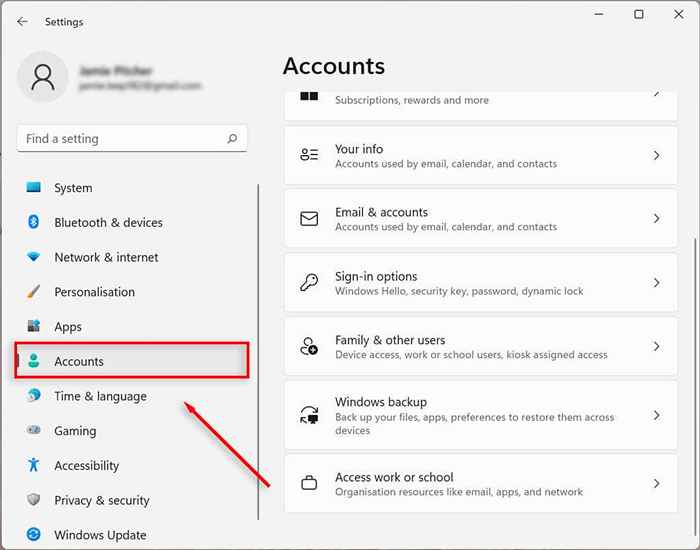
Task: Open the Apps category
Action: (x=132, y=326)
